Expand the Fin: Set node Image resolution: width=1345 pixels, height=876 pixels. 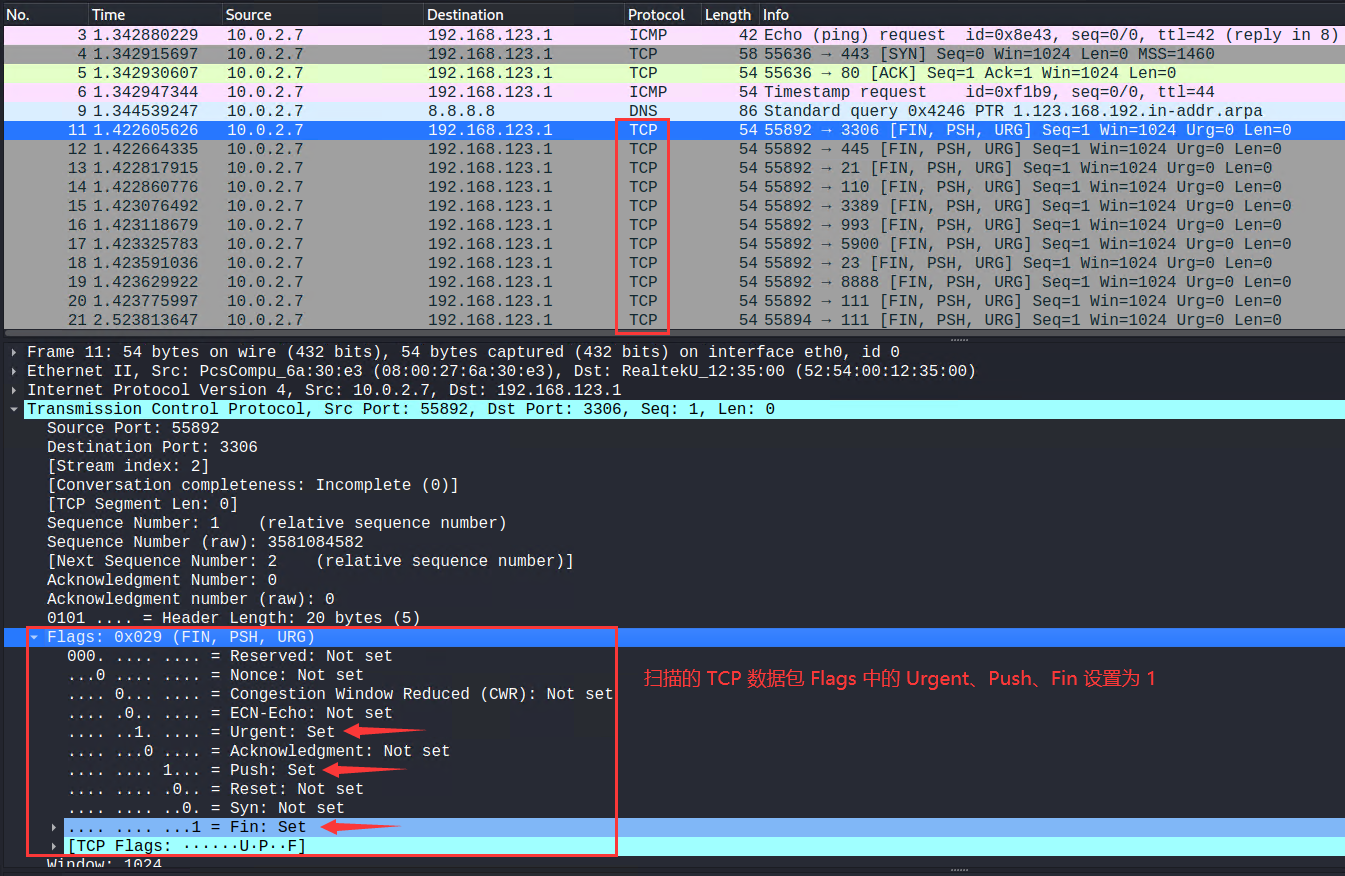[x=55, y=827]
